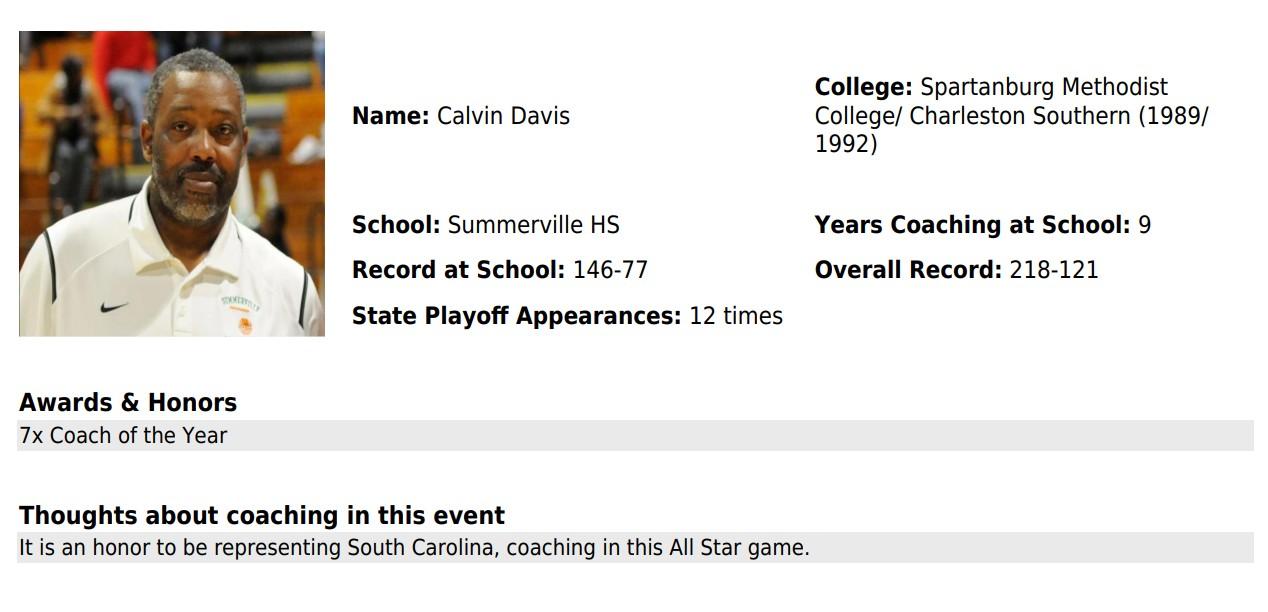The width and height of the screenshot is (1268, 612).
Task: Click Spartanburg Methodist College text
Action: tap(991, 101)
